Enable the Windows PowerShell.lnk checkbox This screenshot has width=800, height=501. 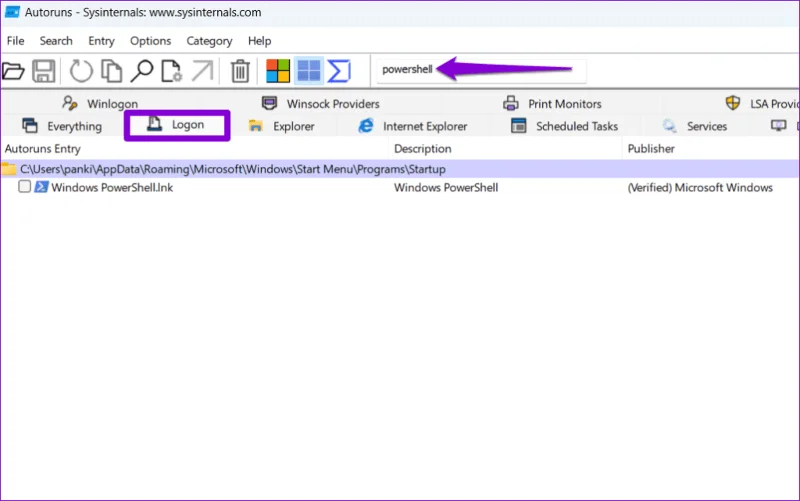24,186
